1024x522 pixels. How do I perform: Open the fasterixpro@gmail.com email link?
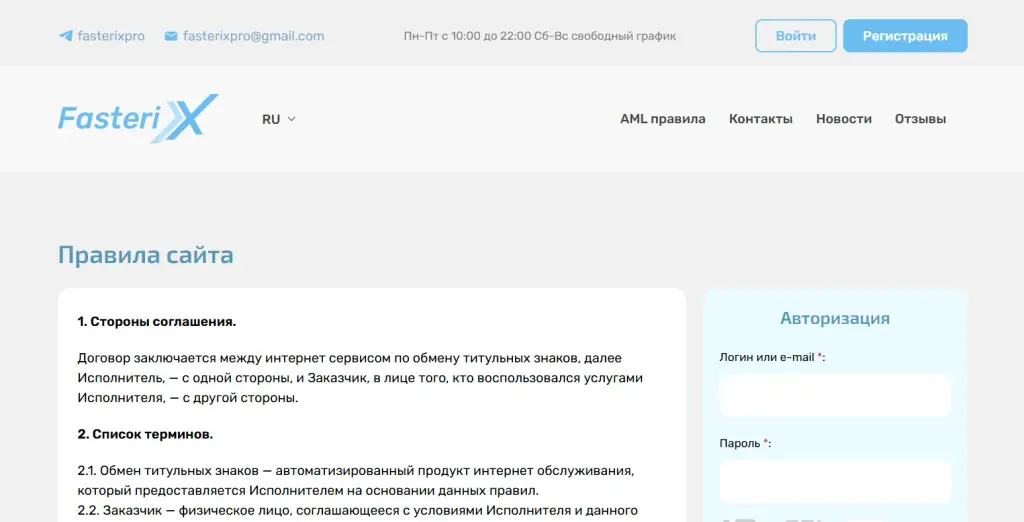coord(244,36)
